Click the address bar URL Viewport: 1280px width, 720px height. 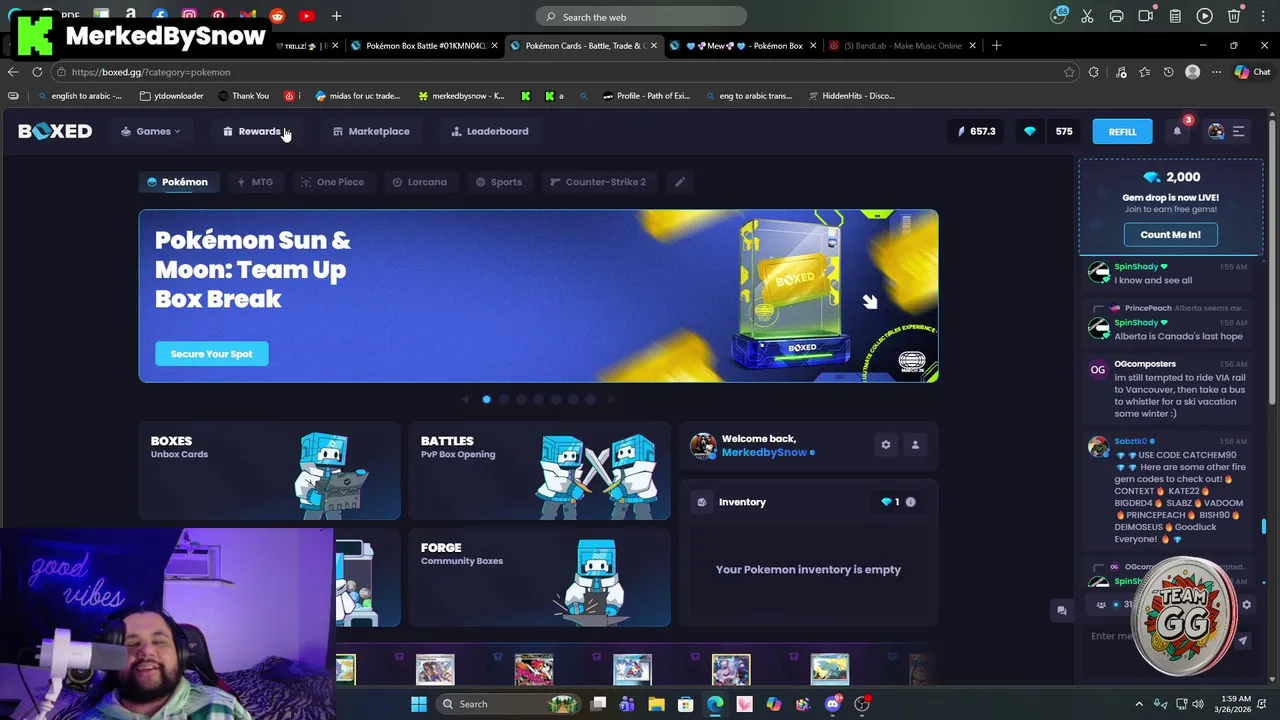tap(151, 72)
